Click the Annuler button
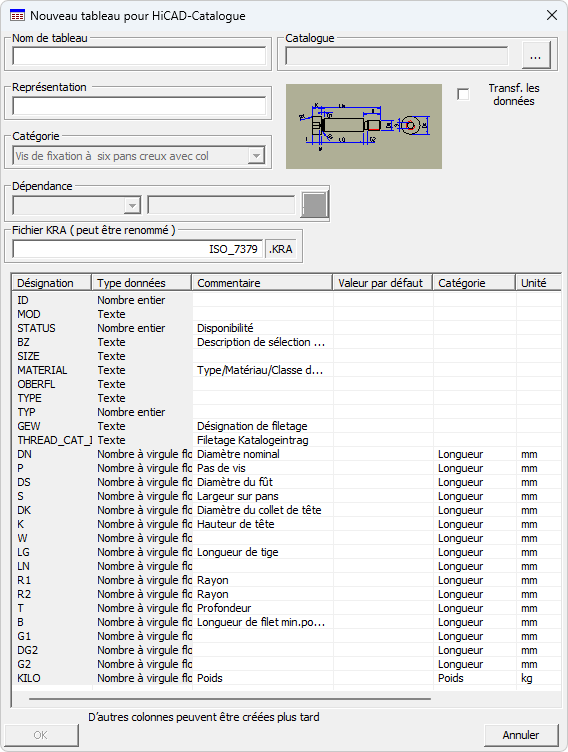The width and height of the screenshot is (568, 752). [x=521, y=735]
